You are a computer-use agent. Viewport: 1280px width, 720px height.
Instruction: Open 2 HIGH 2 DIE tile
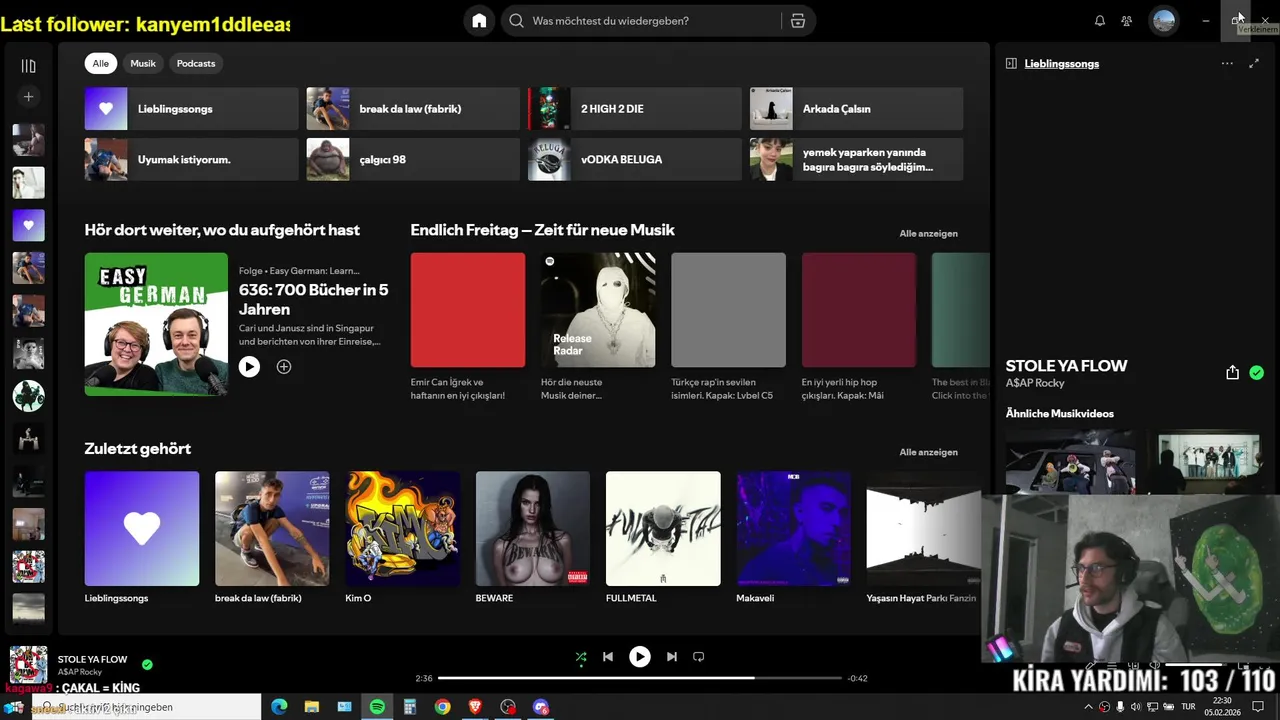click(635, 109)
